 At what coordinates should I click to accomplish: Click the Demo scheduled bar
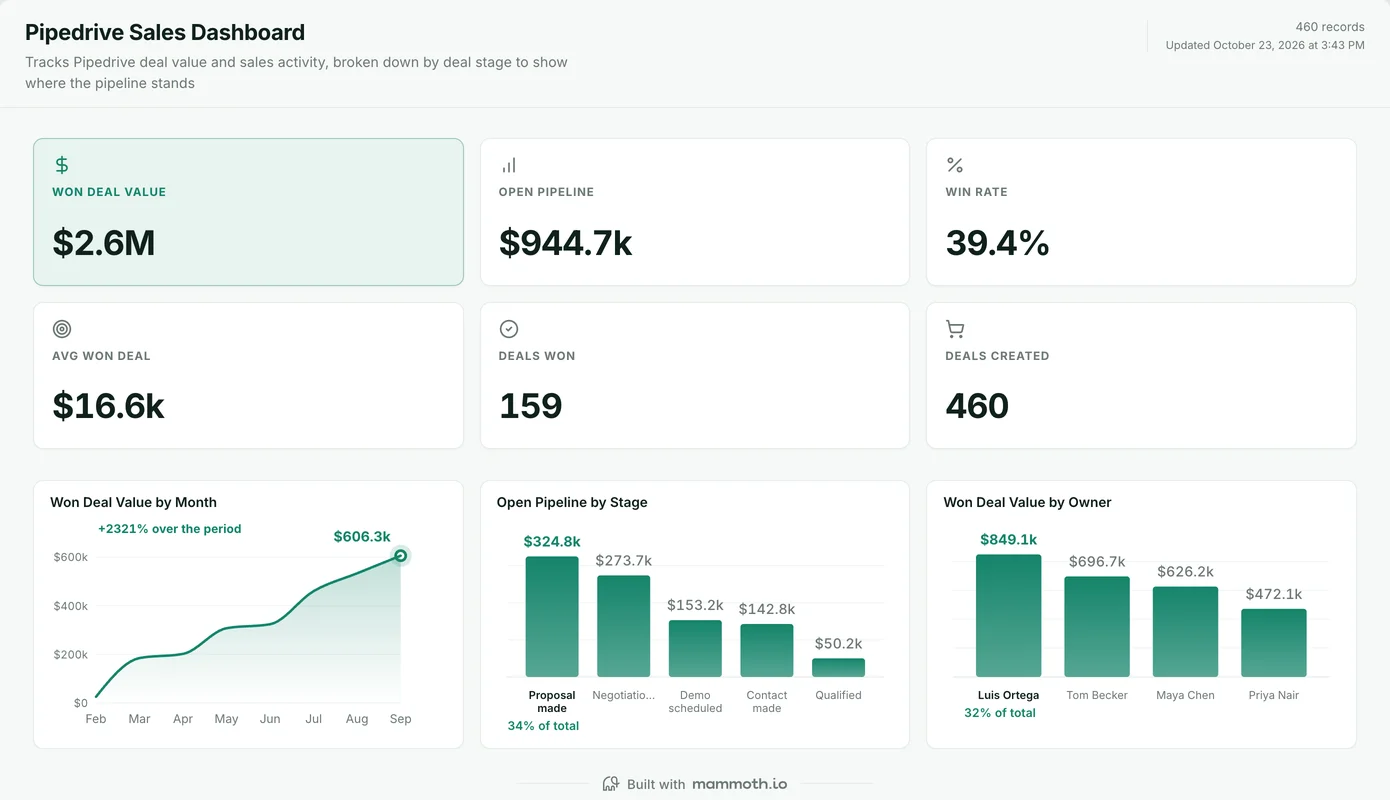[695, 649]
